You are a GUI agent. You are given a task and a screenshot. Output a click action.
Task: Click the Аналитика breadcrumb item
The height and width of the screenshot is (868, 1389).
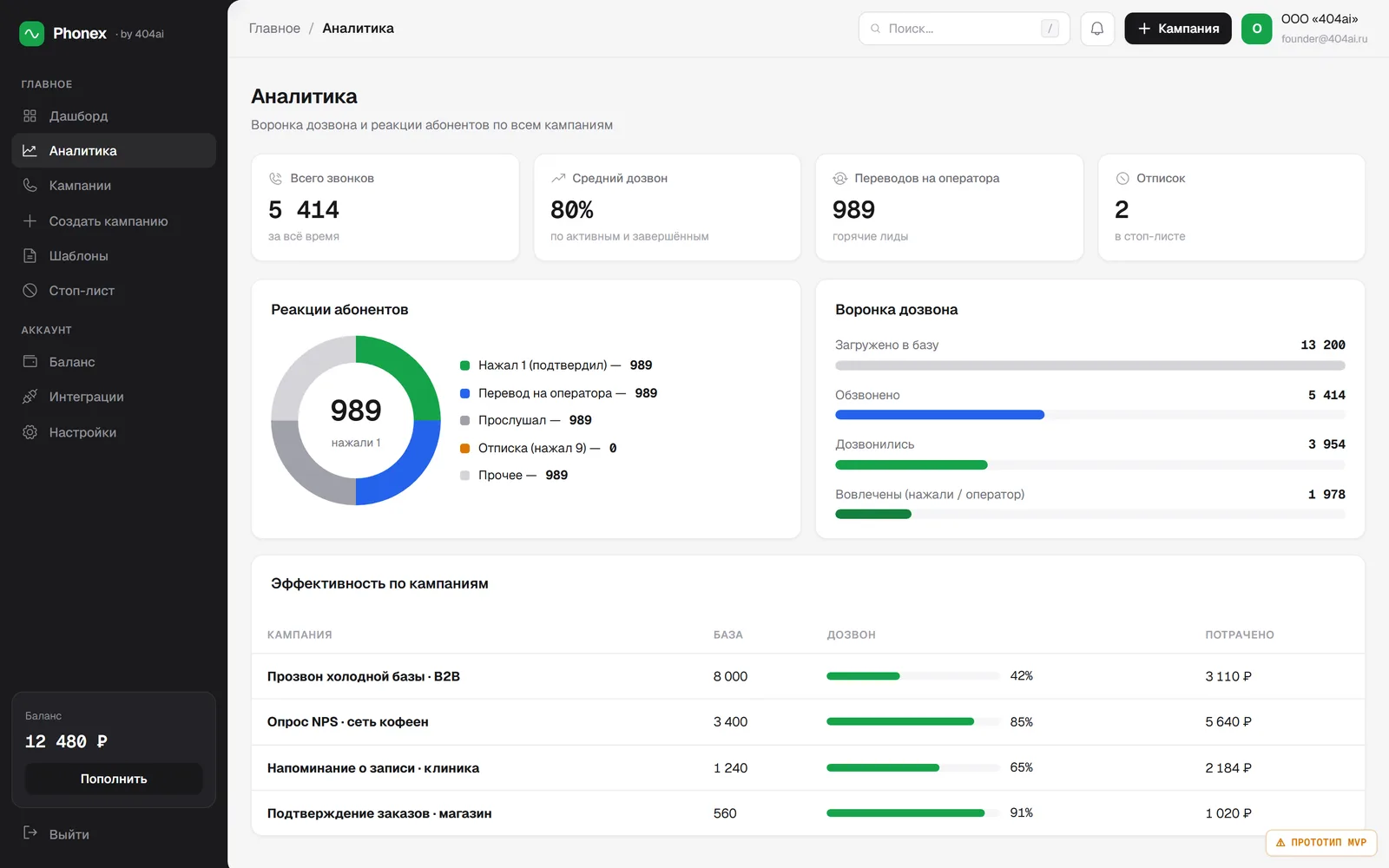[x=358, y=29]
